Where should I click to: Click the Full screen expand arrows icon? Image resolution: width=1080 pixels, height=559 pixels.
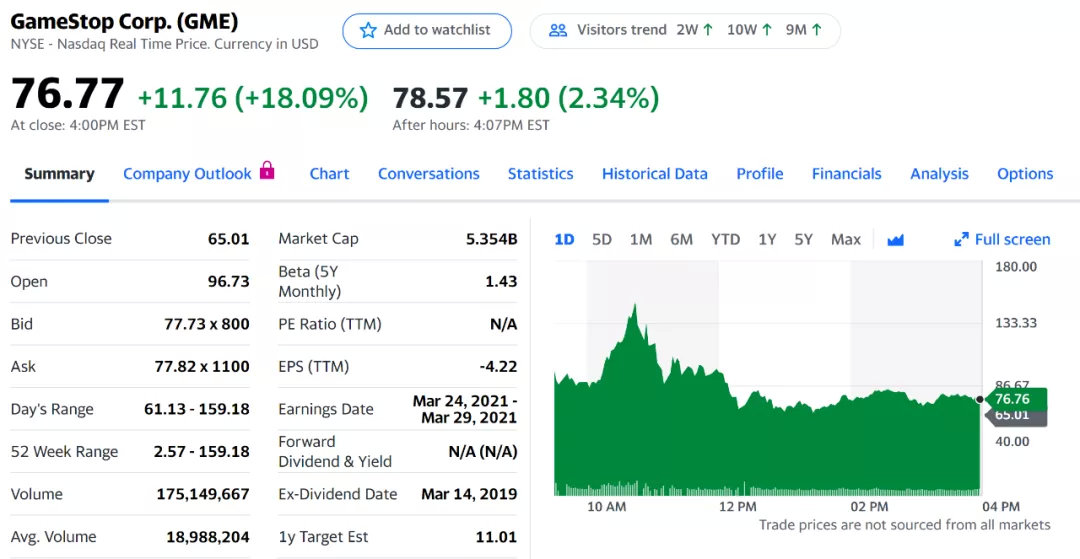tap(961, 240)
